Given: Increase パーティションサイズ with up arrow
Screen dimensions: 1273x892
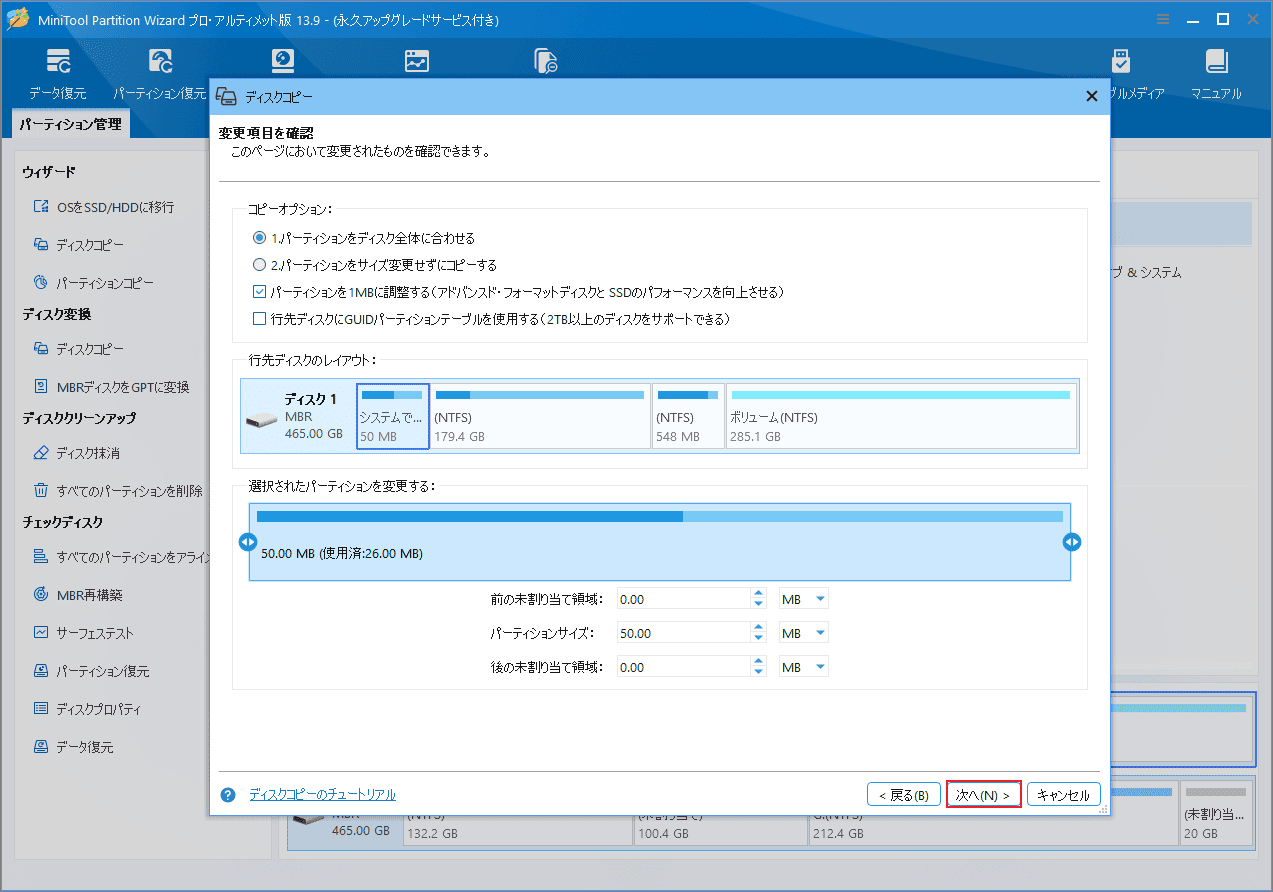Looking at the screenshot, I should [x=759, y=628].
